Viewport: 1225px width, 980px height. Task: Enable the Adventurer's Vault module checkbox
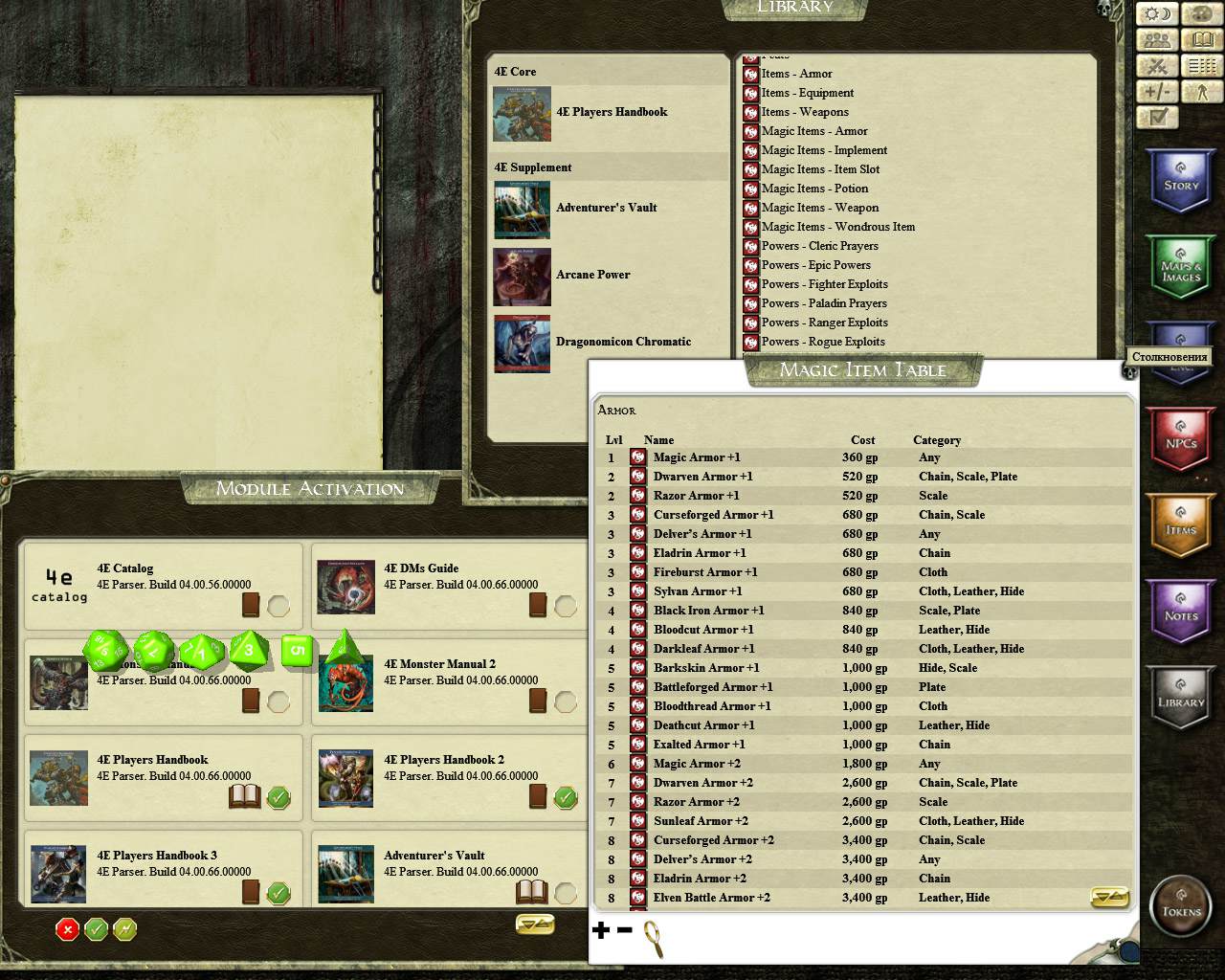(x=566, y=893)
